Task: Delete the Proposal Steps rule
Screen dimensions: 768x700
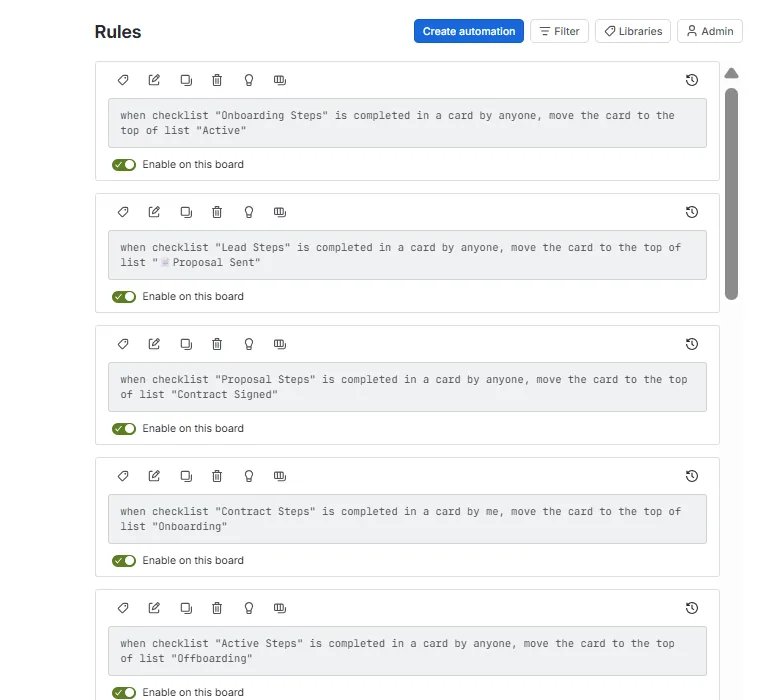Action: 217,344
